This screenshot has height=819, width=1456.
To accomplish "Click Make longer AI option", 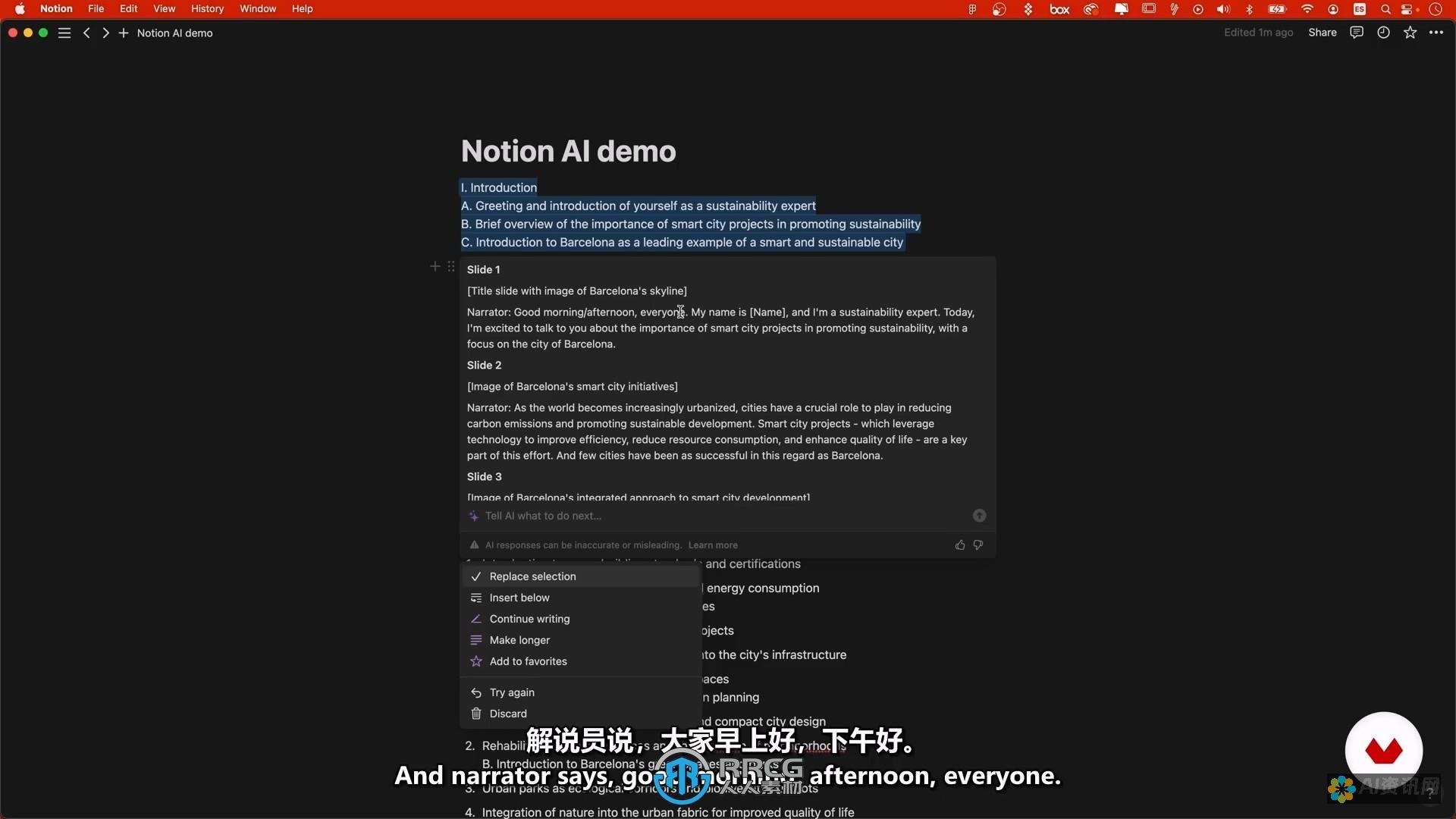I will 519,639.
